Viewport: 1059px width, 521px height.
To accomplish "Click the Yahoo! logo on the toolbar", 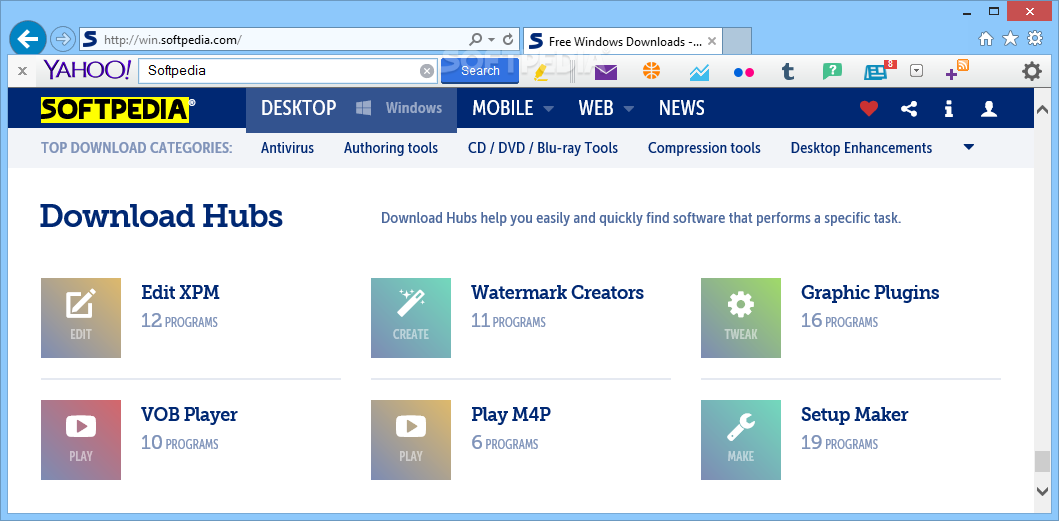I will click(x=87, y=70).
